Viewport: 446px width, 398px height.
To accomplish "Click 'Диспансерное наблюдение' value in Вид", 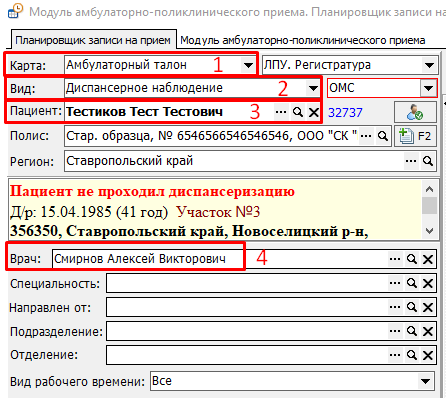I will (144, 88).
